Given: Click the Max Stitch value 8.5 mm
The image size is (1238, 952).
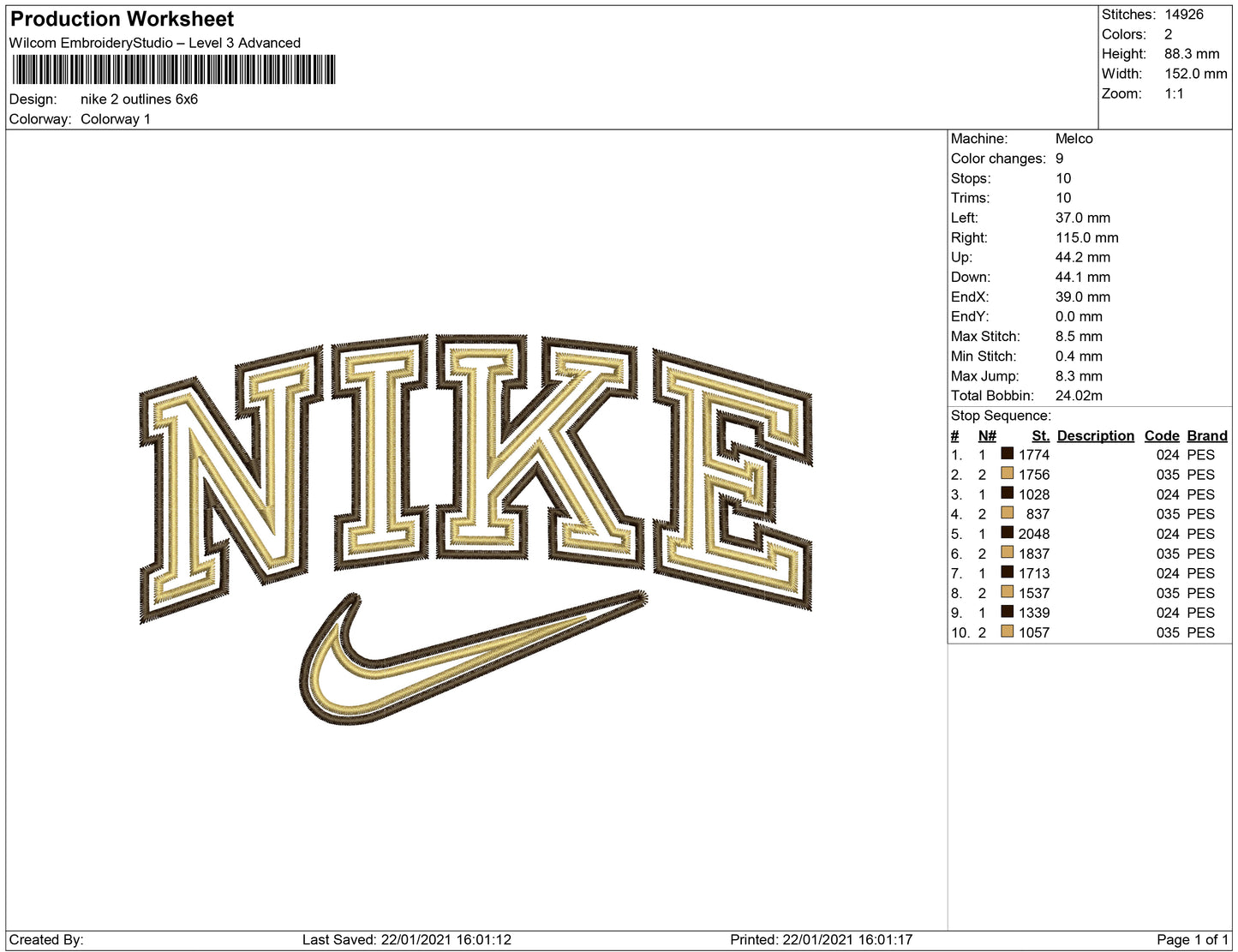Looking at the screenshot, I should click(1079, 337).
